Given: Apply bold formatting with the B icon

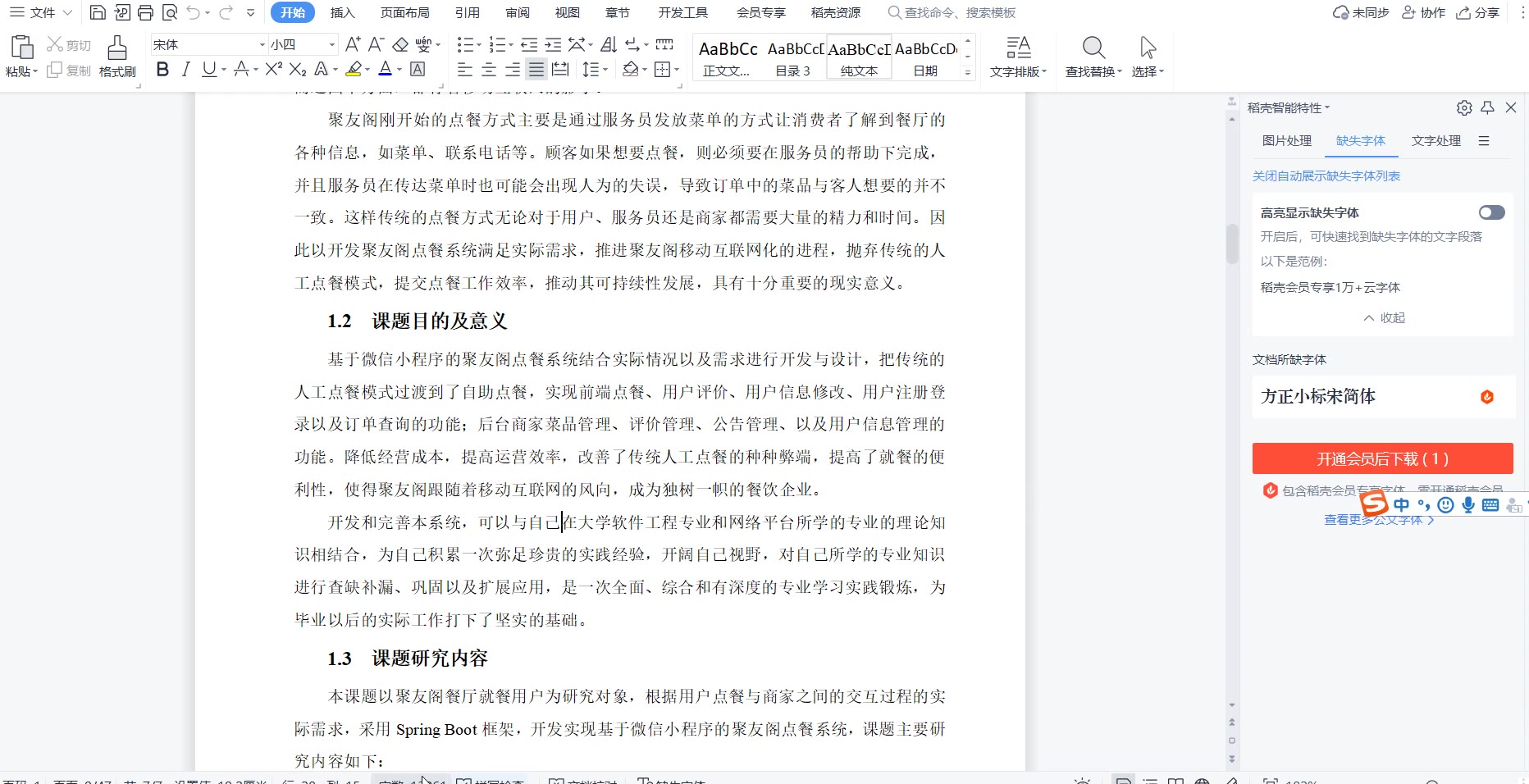Looking at the screenshot, I should (162, 70).
